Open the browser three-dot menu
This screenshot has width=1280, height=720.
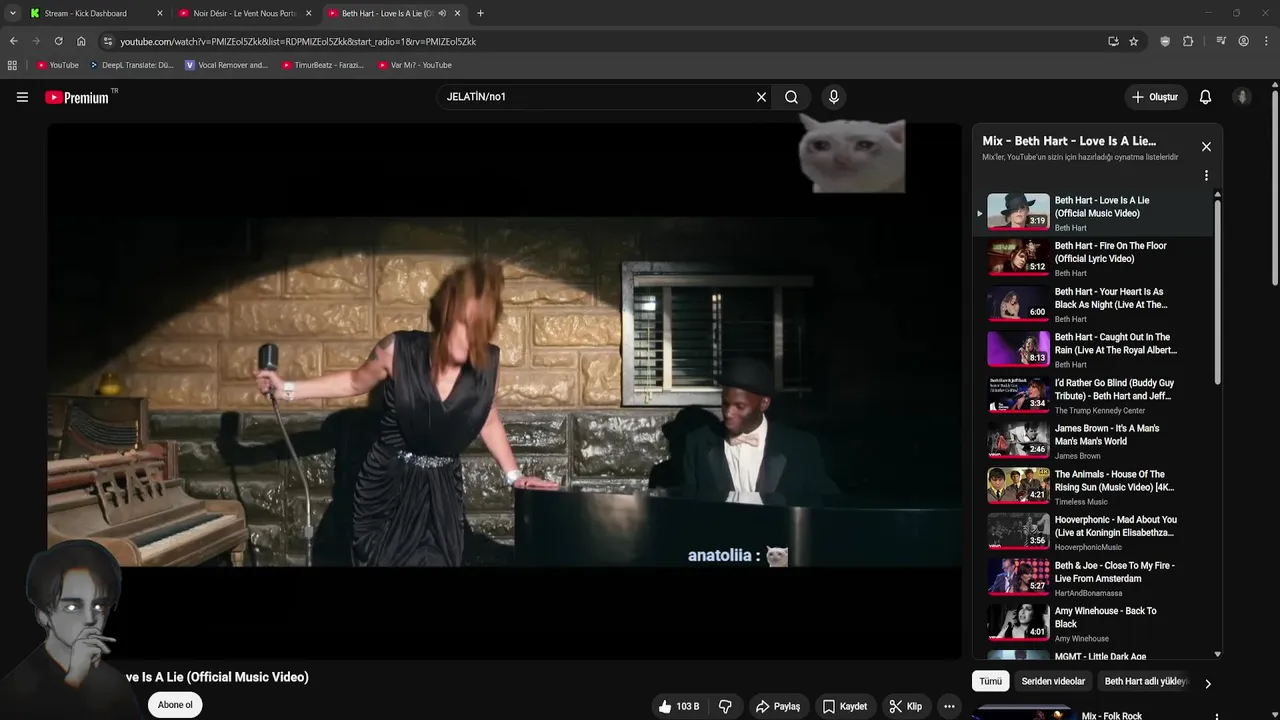pos(1266,41)
